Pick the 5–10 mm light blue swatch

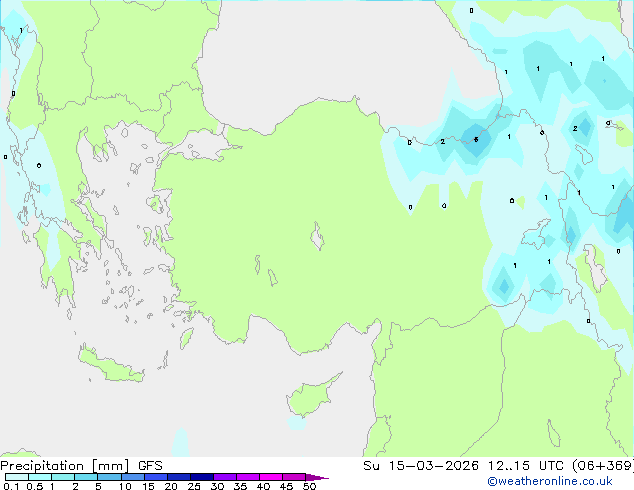pos(109,477)
